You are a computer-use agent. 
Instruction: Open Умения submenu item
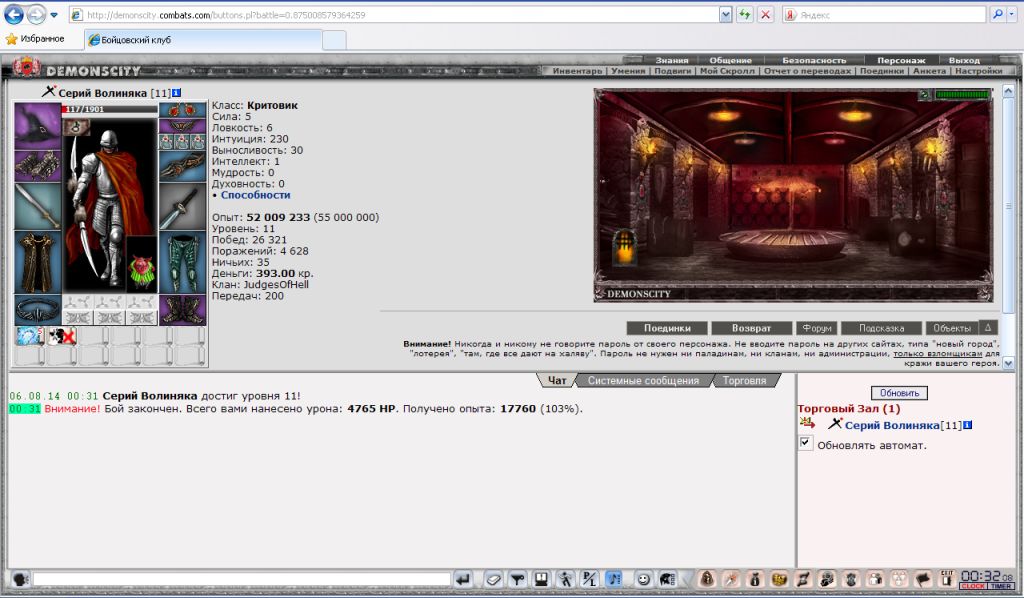(x=628, y=71)
